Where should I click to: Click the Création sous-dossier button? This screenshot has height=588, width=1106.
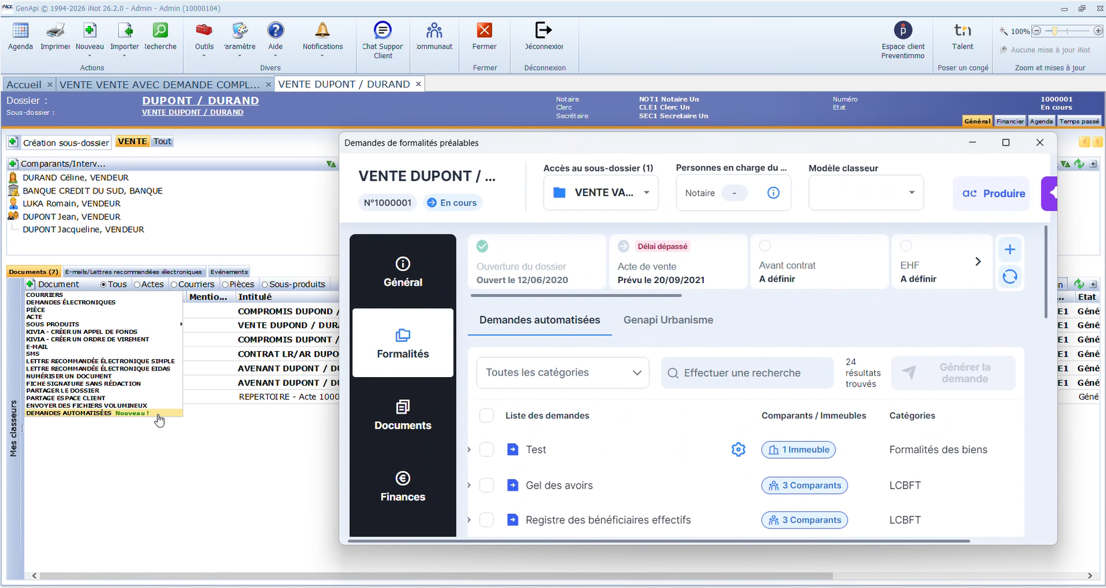60,142
